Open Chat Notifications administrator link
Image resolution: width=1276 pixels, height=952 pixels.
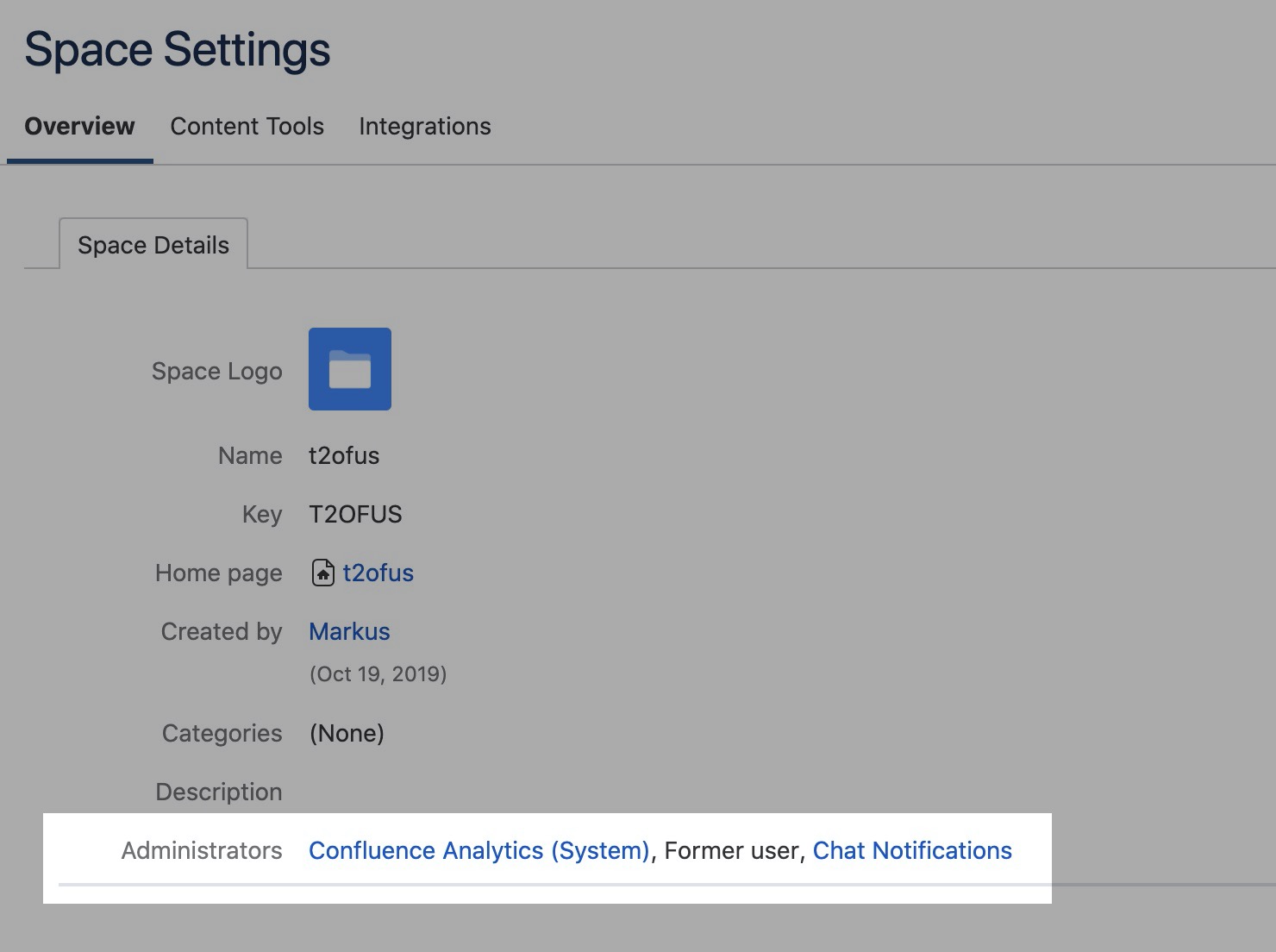(x=912, y=850)
